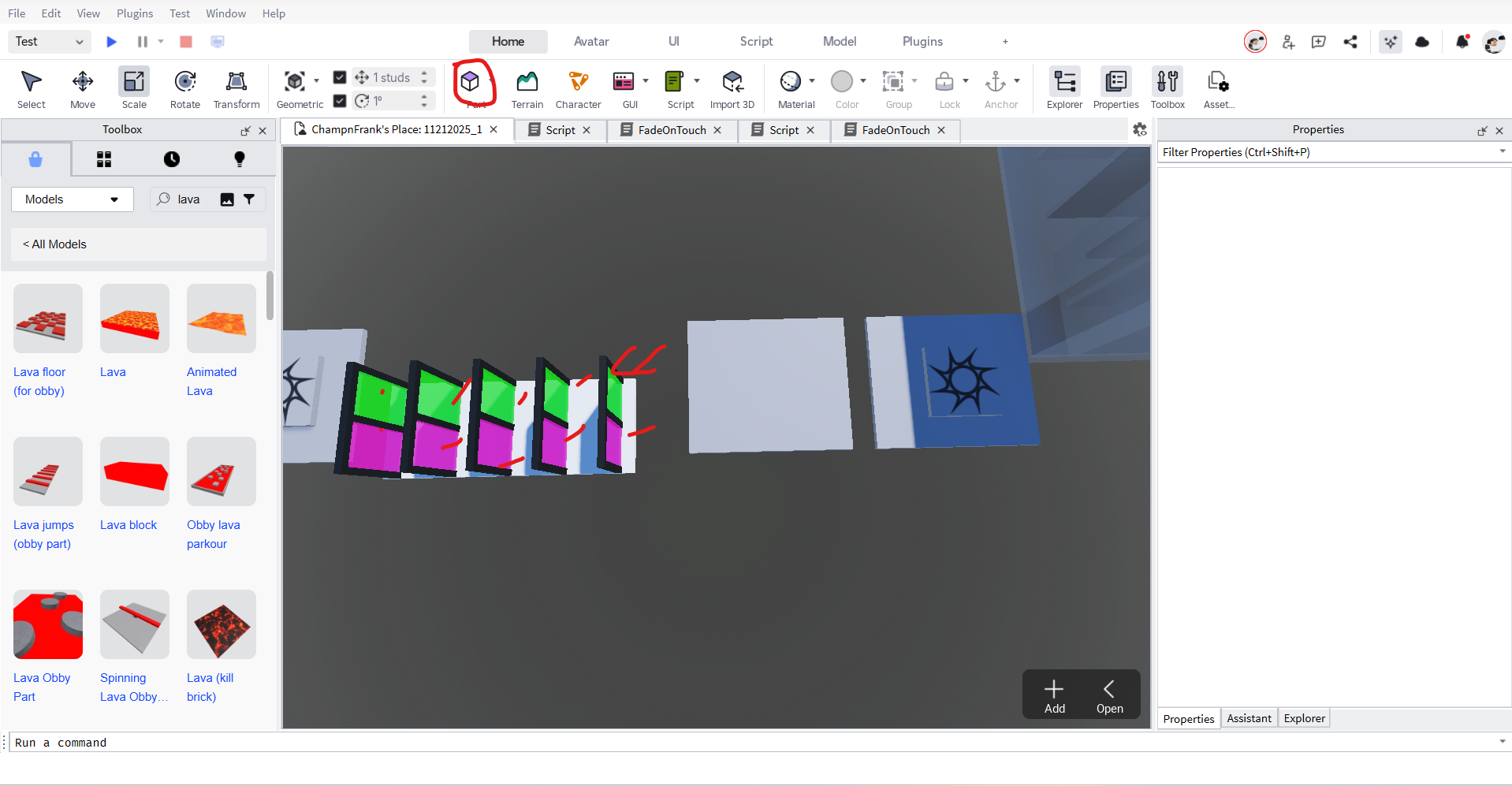This screenshot has width=1512, height=786.
Task: Choose the Rotate tool
Action: 185,88
